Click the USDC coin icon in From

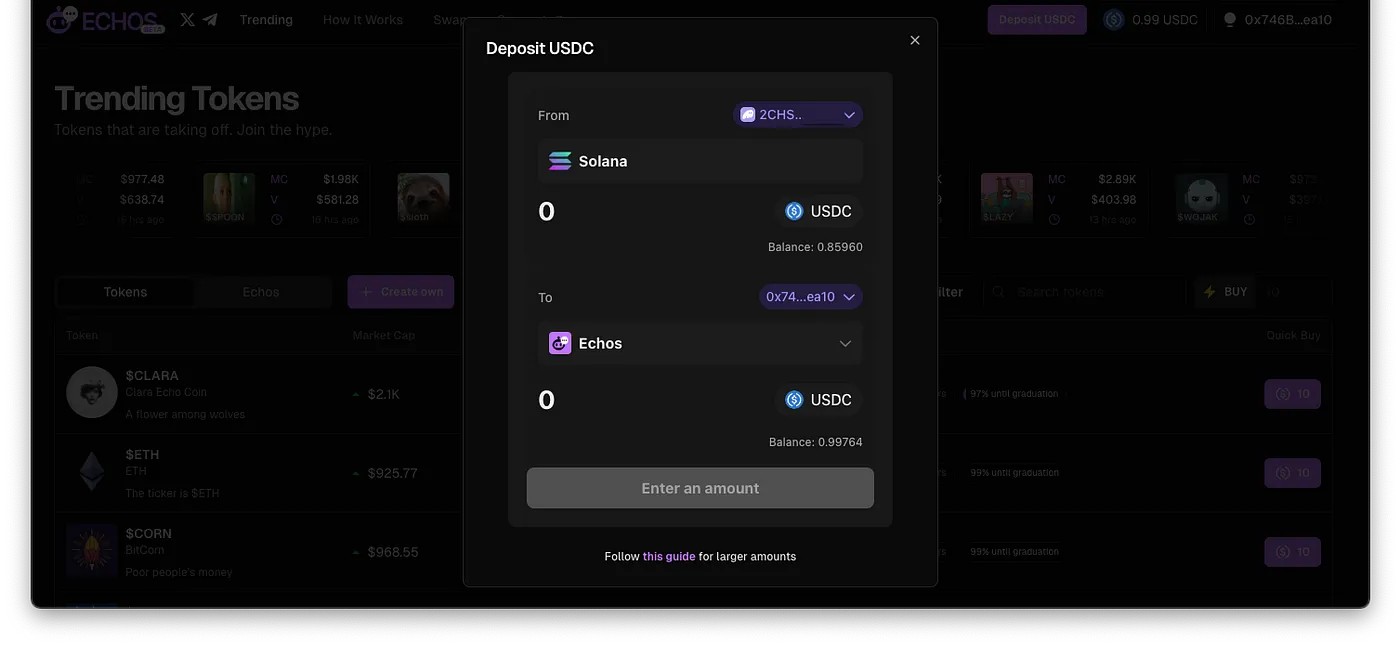click(794, 211)
